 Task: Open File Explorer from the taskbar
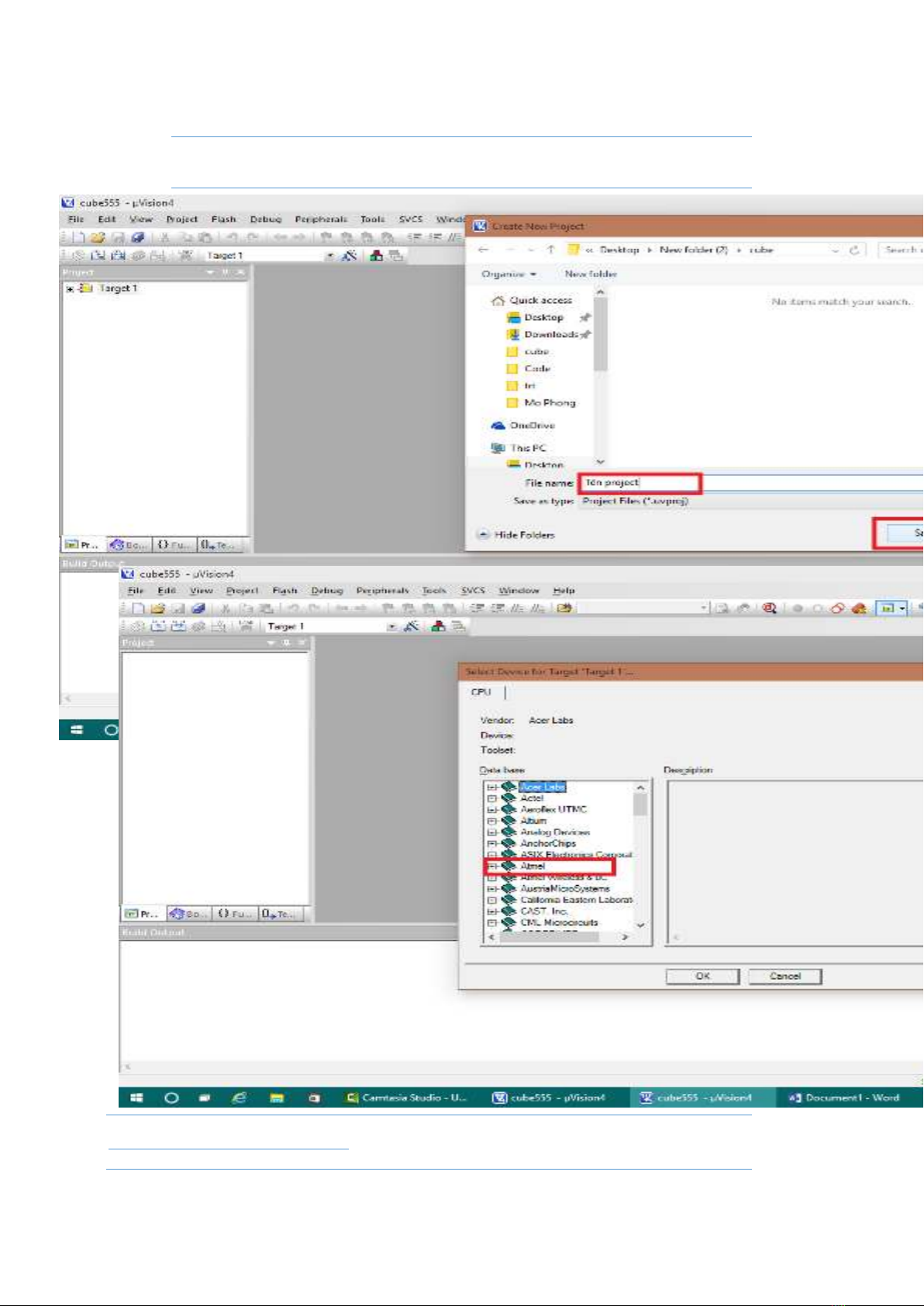[277, 1098]
